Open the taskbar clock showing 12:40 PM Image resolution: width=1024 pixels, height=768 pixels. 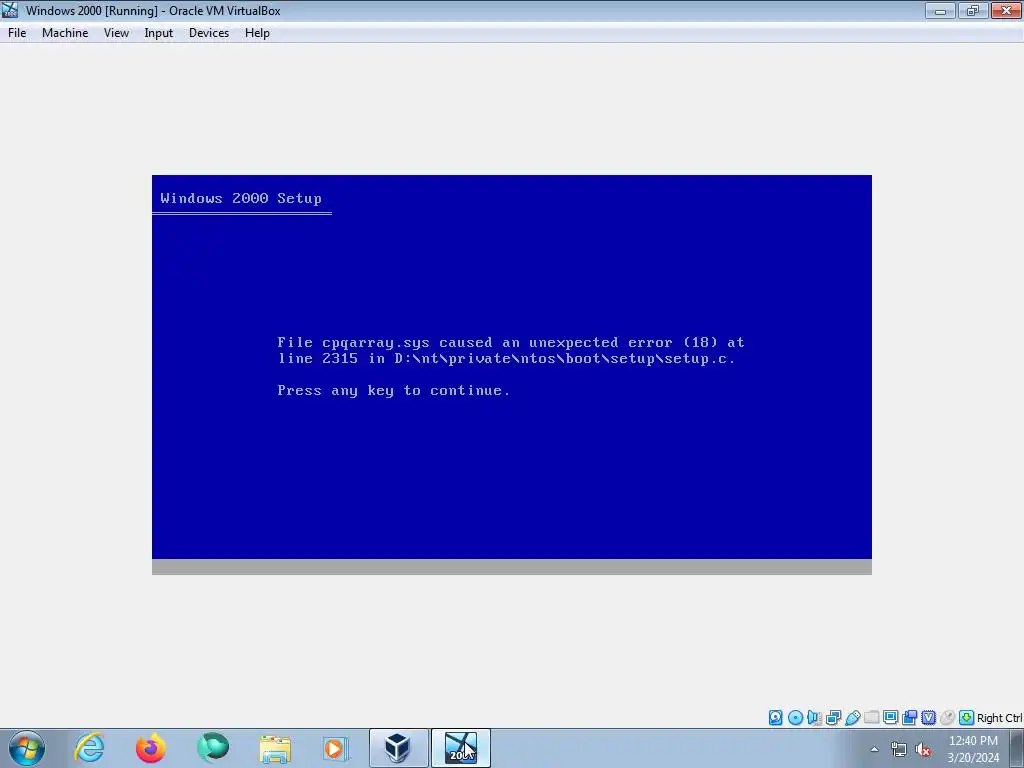[x=973, y=749]
